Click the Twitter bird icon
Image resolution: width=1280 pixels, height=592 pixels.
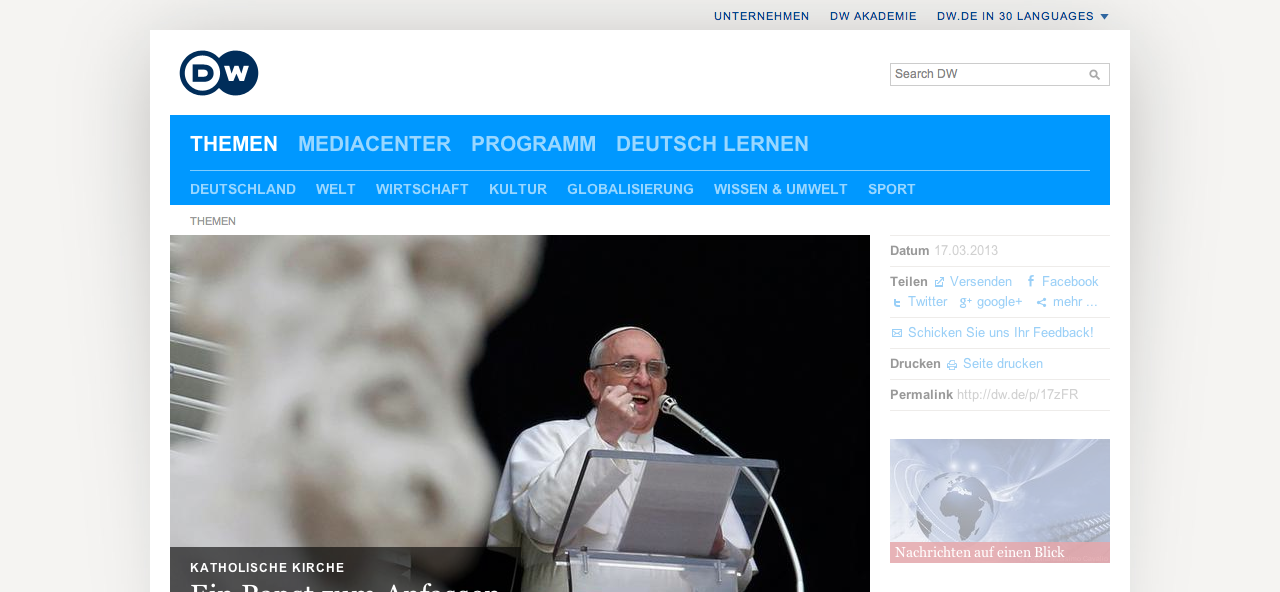pyautogui.click(x=897, y=302)
